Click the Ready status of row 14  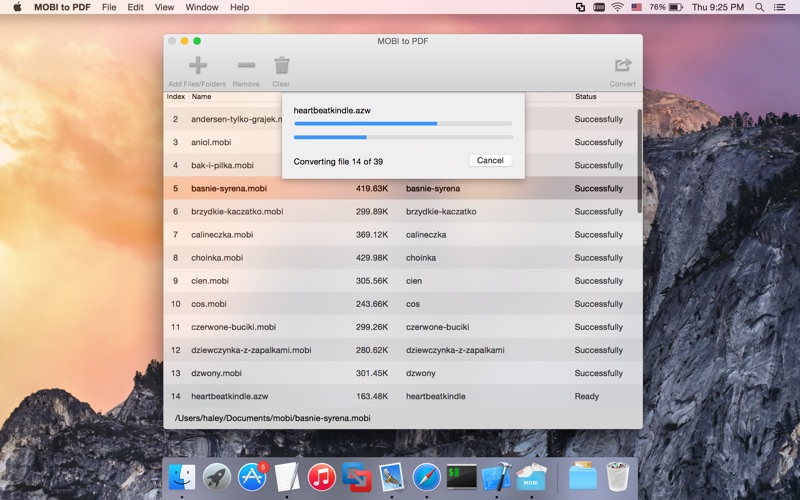(x=587, y=396)
